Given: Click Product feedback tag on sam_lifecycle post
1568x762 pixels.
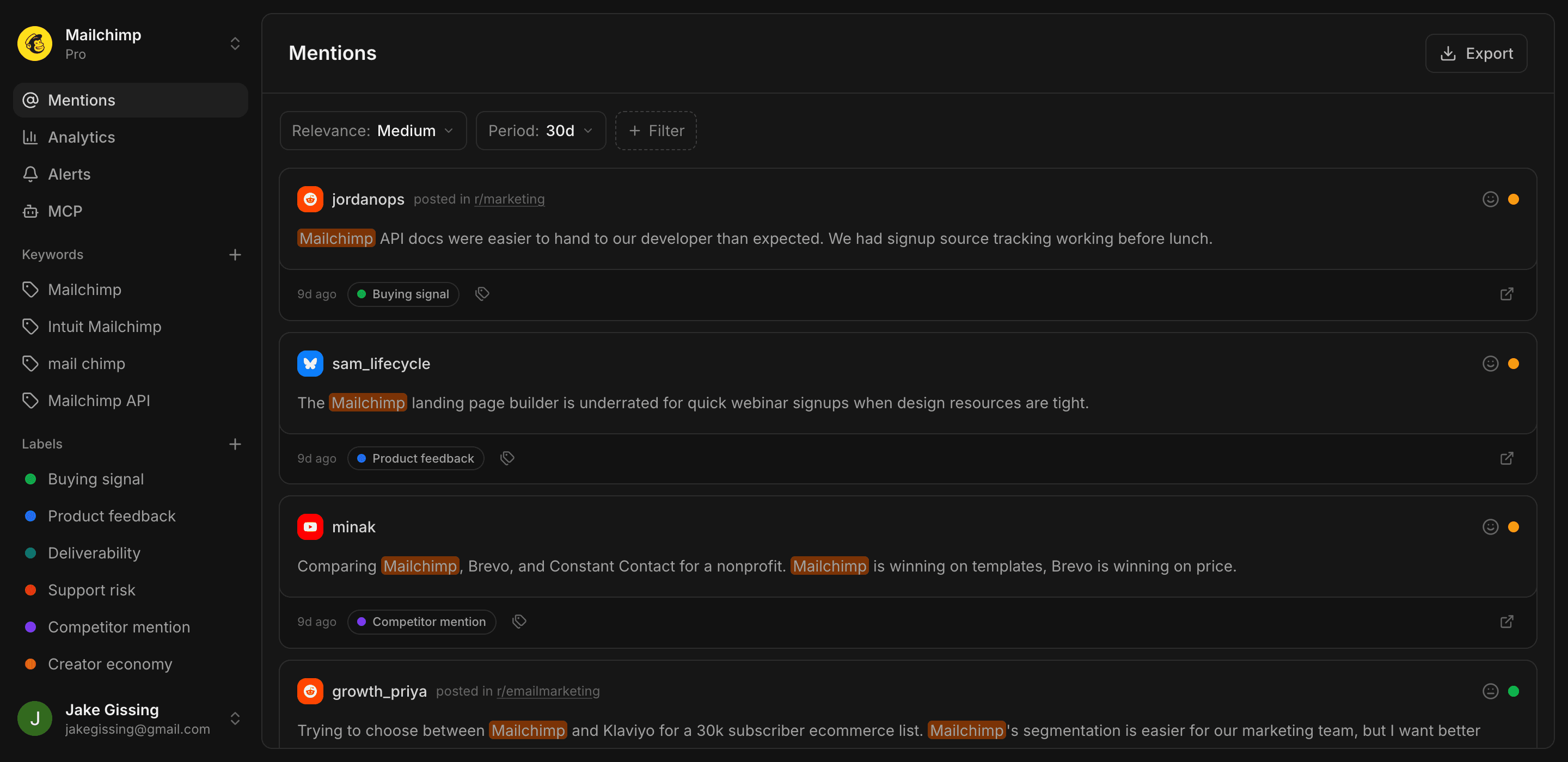Looking at the screenshot, I should pyautogui.click(x=416, y=459).
